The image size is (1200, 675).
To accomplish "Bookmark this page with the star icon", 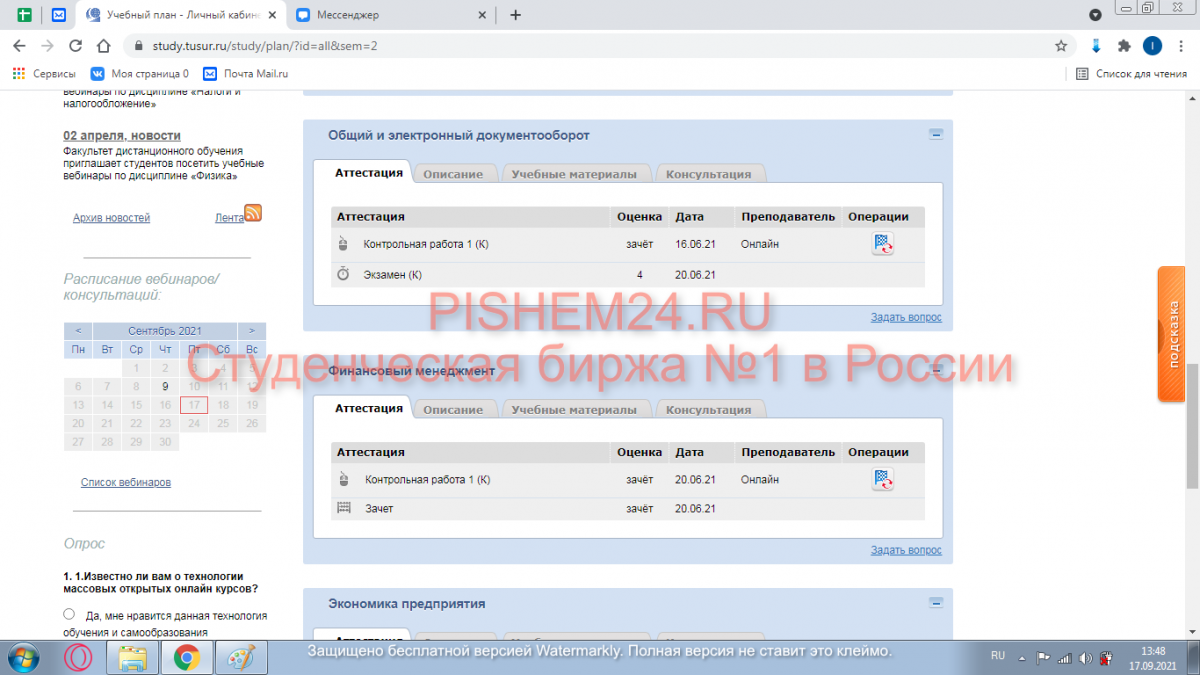I will click(x=1061, y=46).
